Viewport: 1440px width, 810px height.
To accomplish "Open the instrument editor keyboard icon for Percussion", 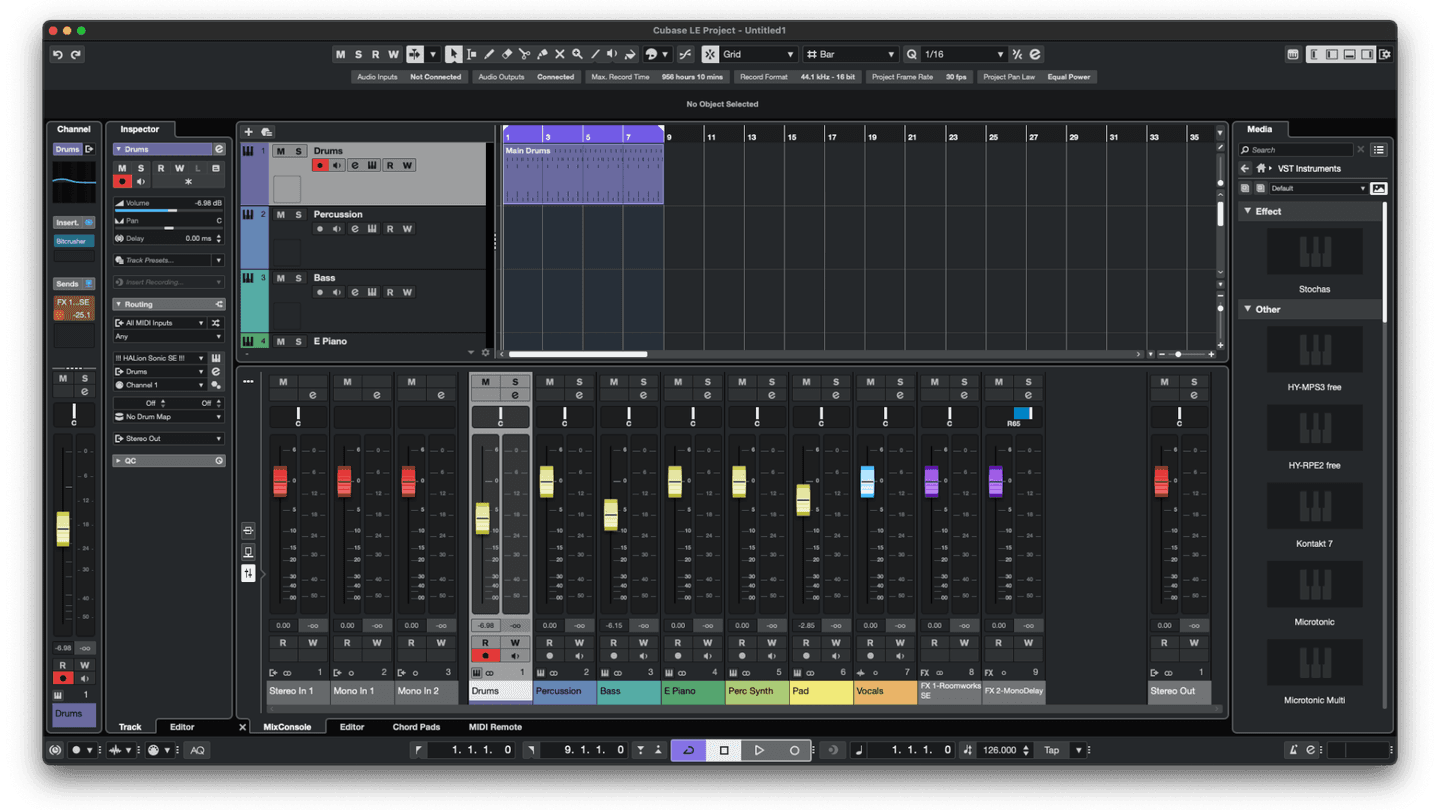I will [x=373, y=229].
